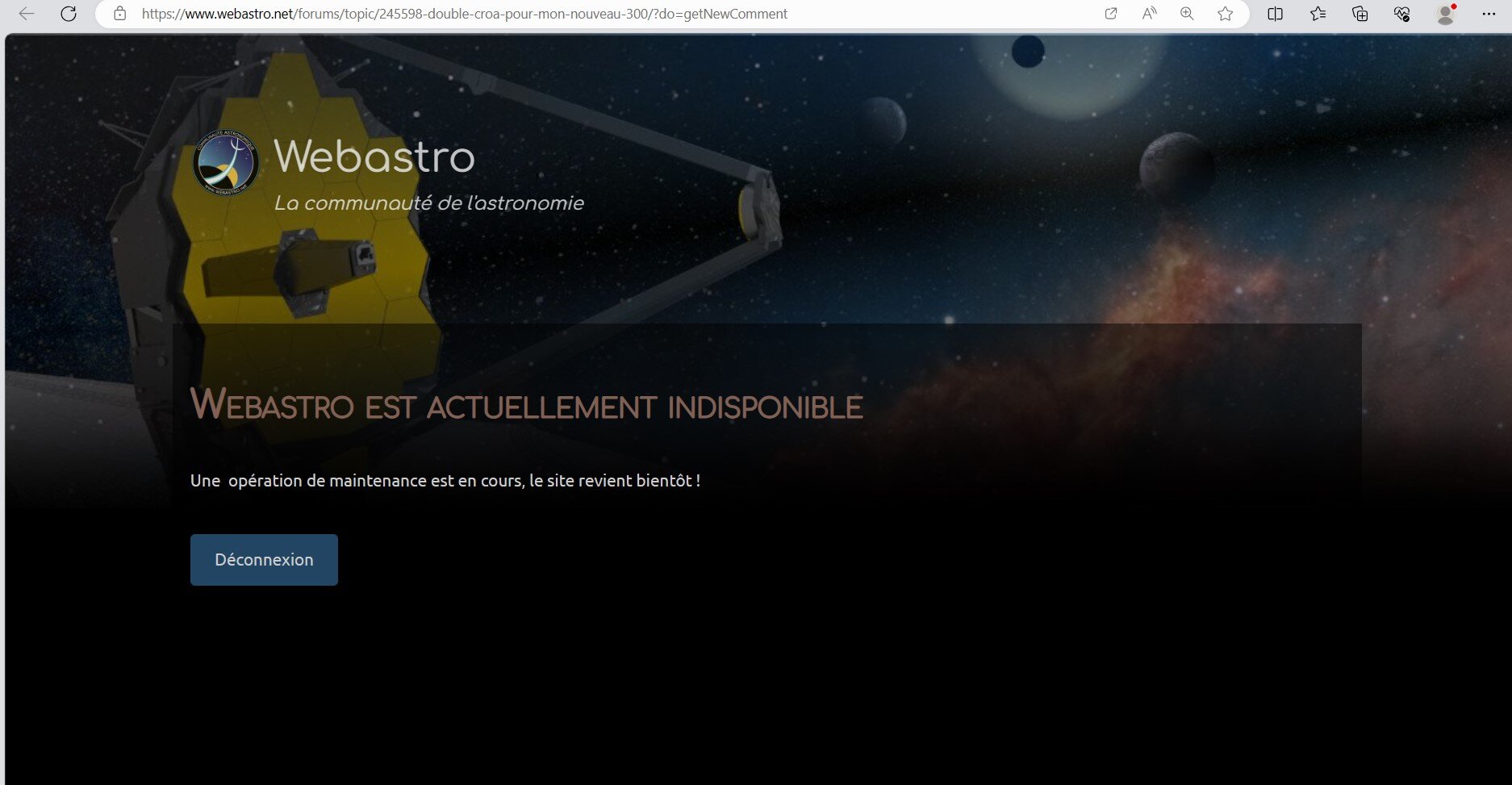Click the zoom magnifier icon
Image resolution: width=1512 pixels, height=785 pixels.
(1187, 14)
